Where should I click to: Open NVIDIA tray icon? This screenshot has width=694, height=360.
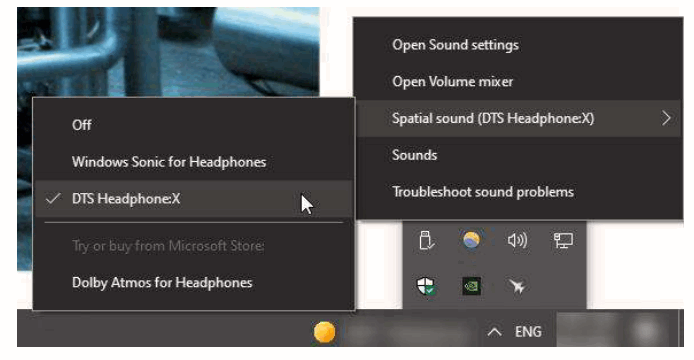click(471, 286)
